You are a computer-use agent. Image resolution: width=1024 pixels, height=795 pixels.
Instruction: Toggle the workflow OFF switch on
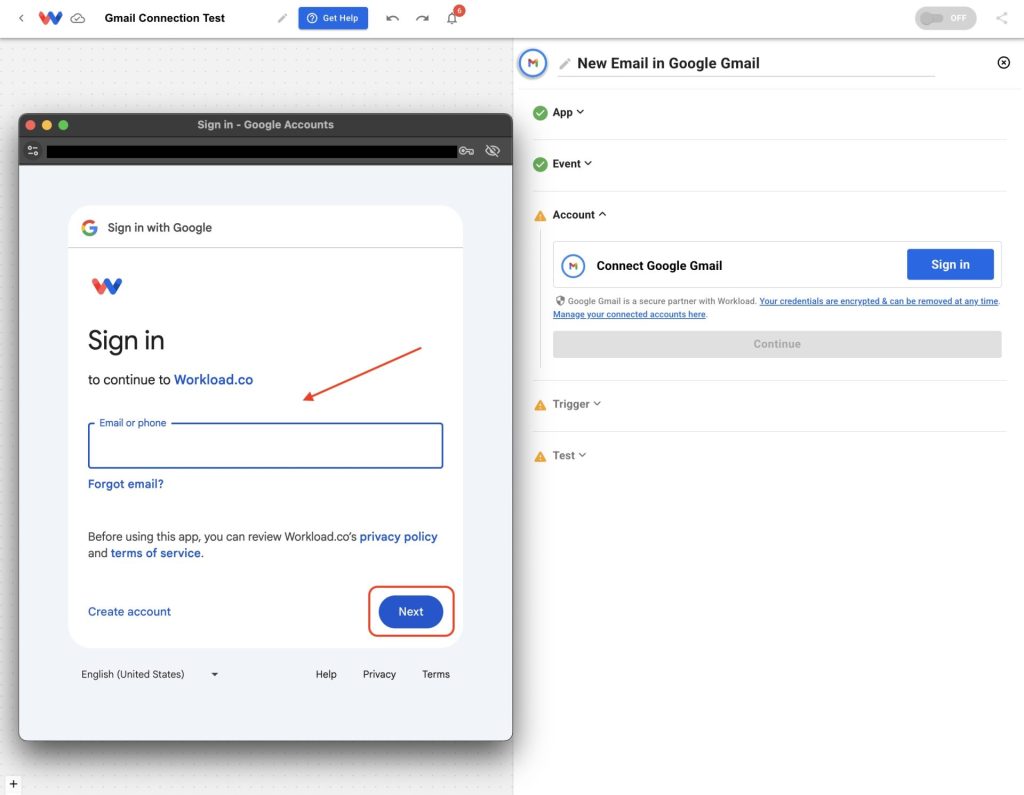point(945,18)
